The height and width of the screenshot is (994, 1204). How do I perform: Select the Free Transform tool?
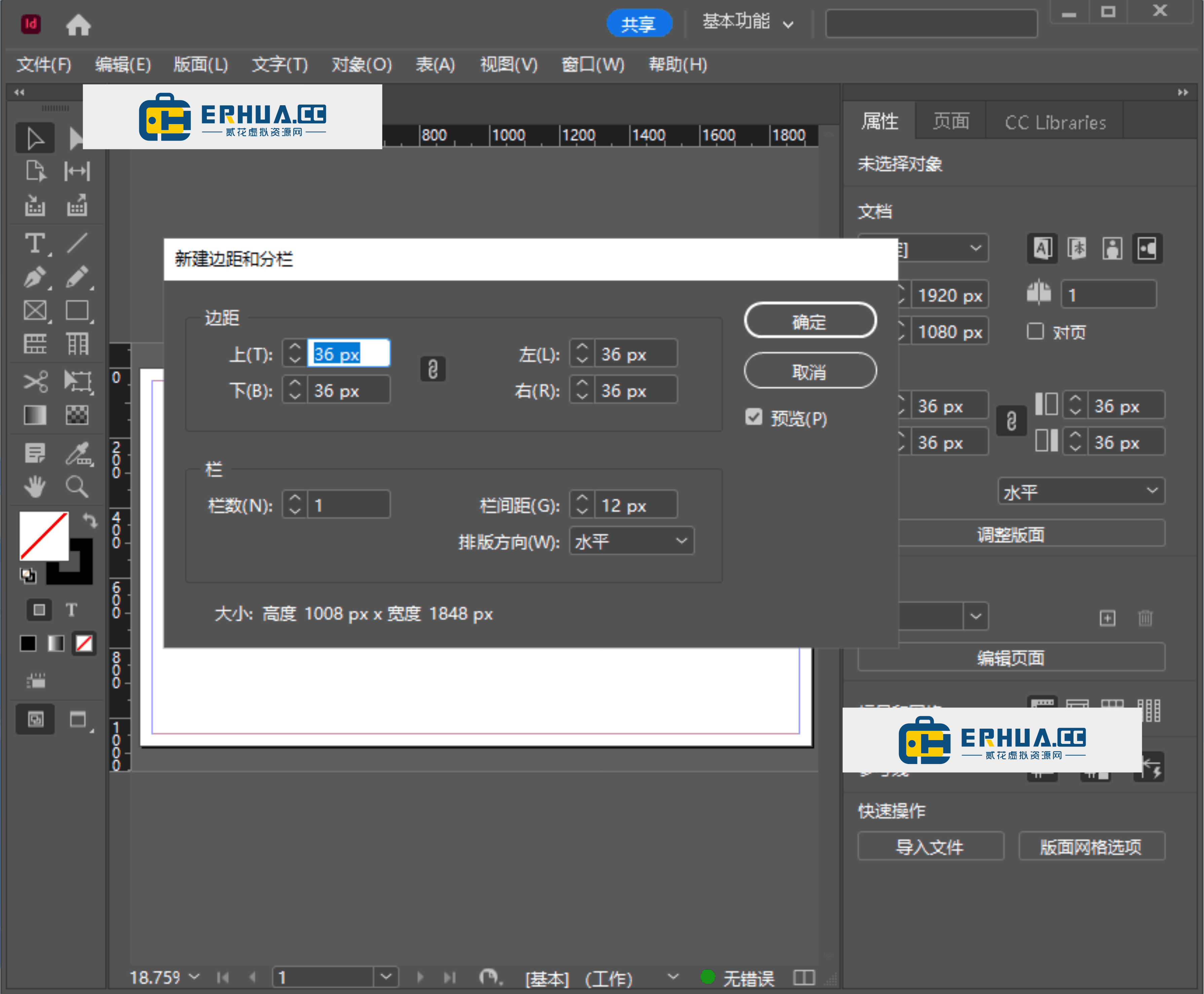tap(78, 381)
